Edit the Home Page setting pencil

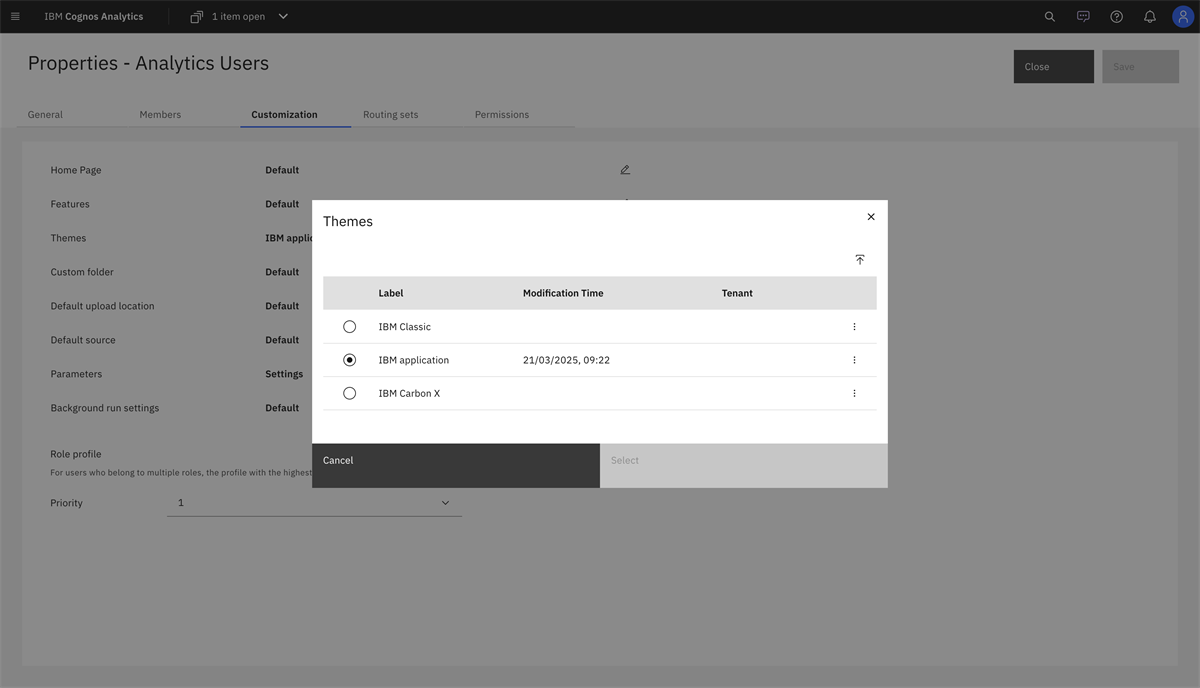point(625,170)
